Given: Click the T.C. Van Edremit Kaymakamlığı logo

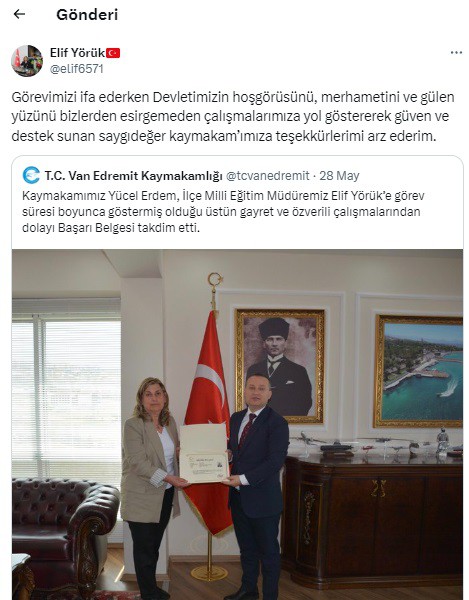Looking at the screenshot, I should 31,176.
